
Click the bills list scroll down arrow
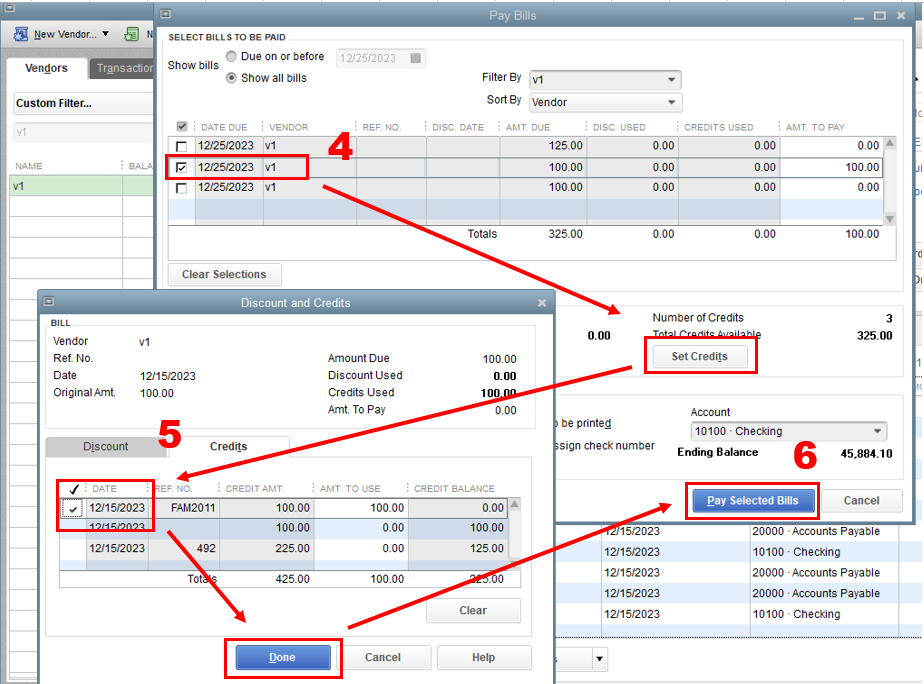coord(890,219)
